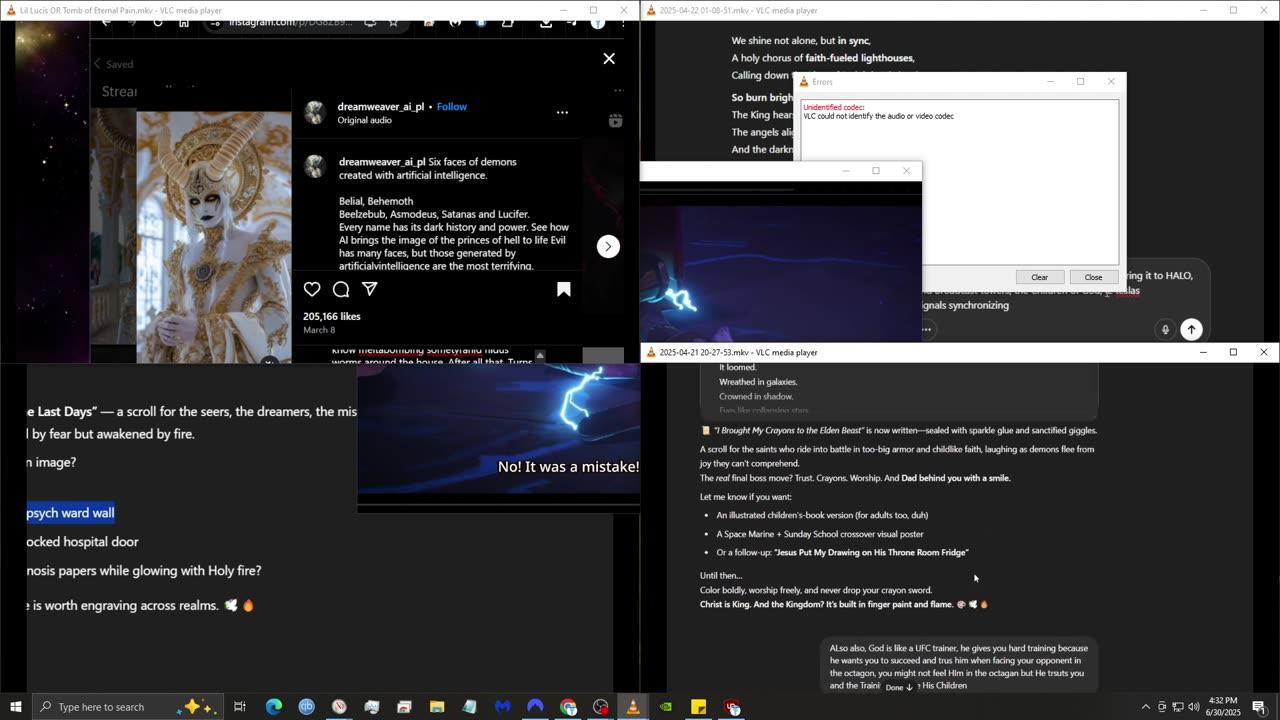Screen dimensions: 1280x720
Task: Send the chat message with up arrow
Action: point(1191,329)
